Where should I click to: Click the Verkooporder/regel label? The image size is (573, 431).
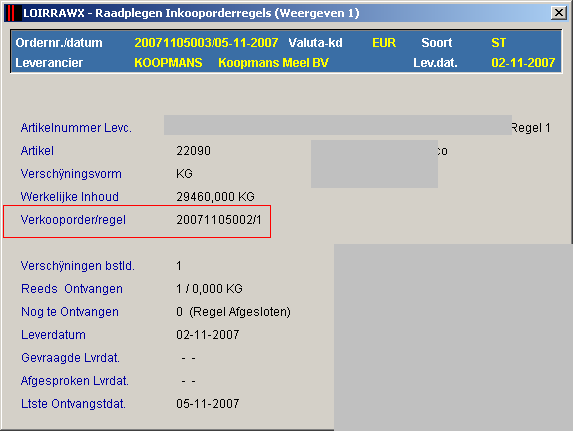[x=73, y=220]
